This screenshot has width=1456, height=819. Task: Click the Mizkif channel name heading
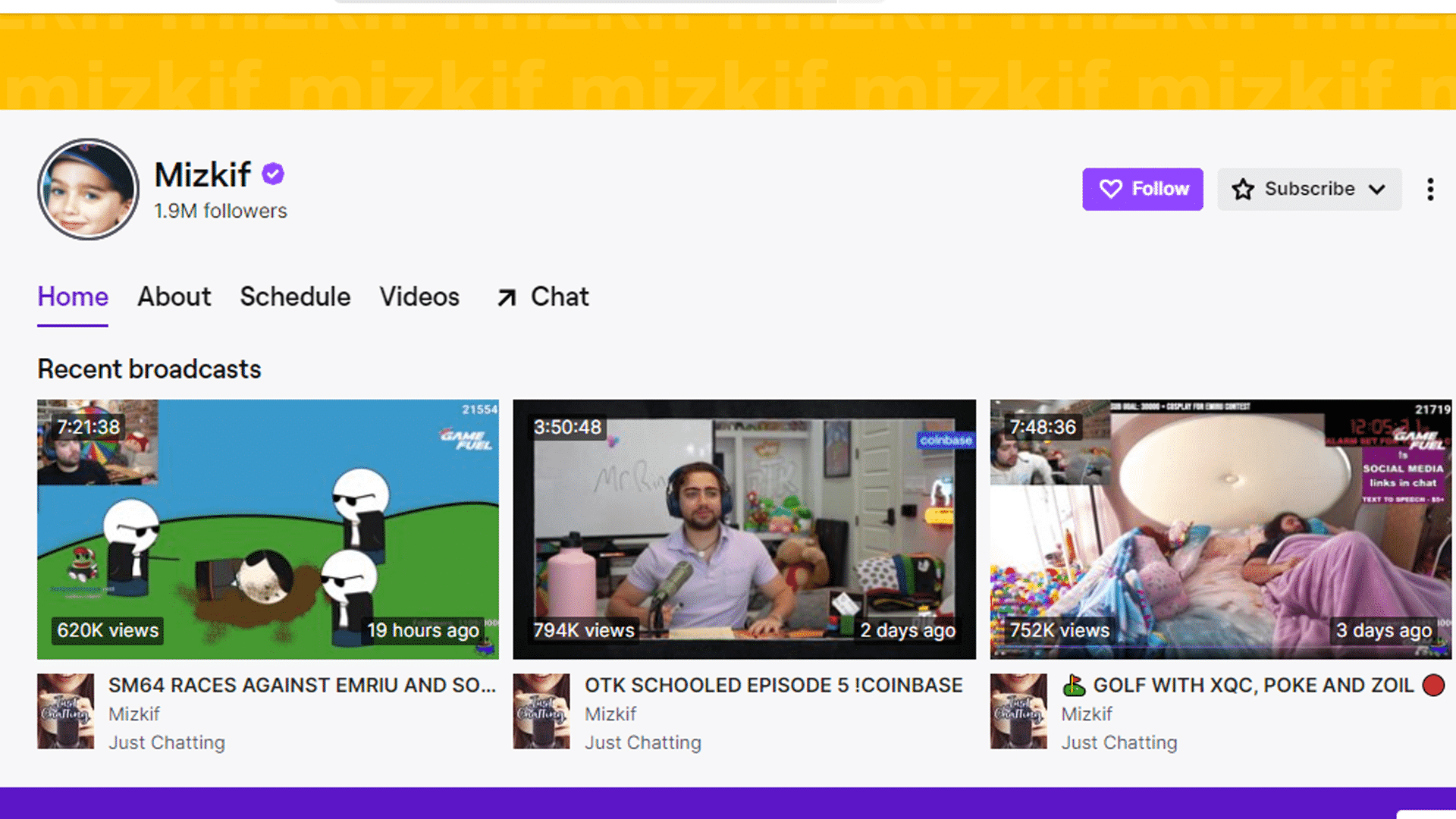coord(202,174)
